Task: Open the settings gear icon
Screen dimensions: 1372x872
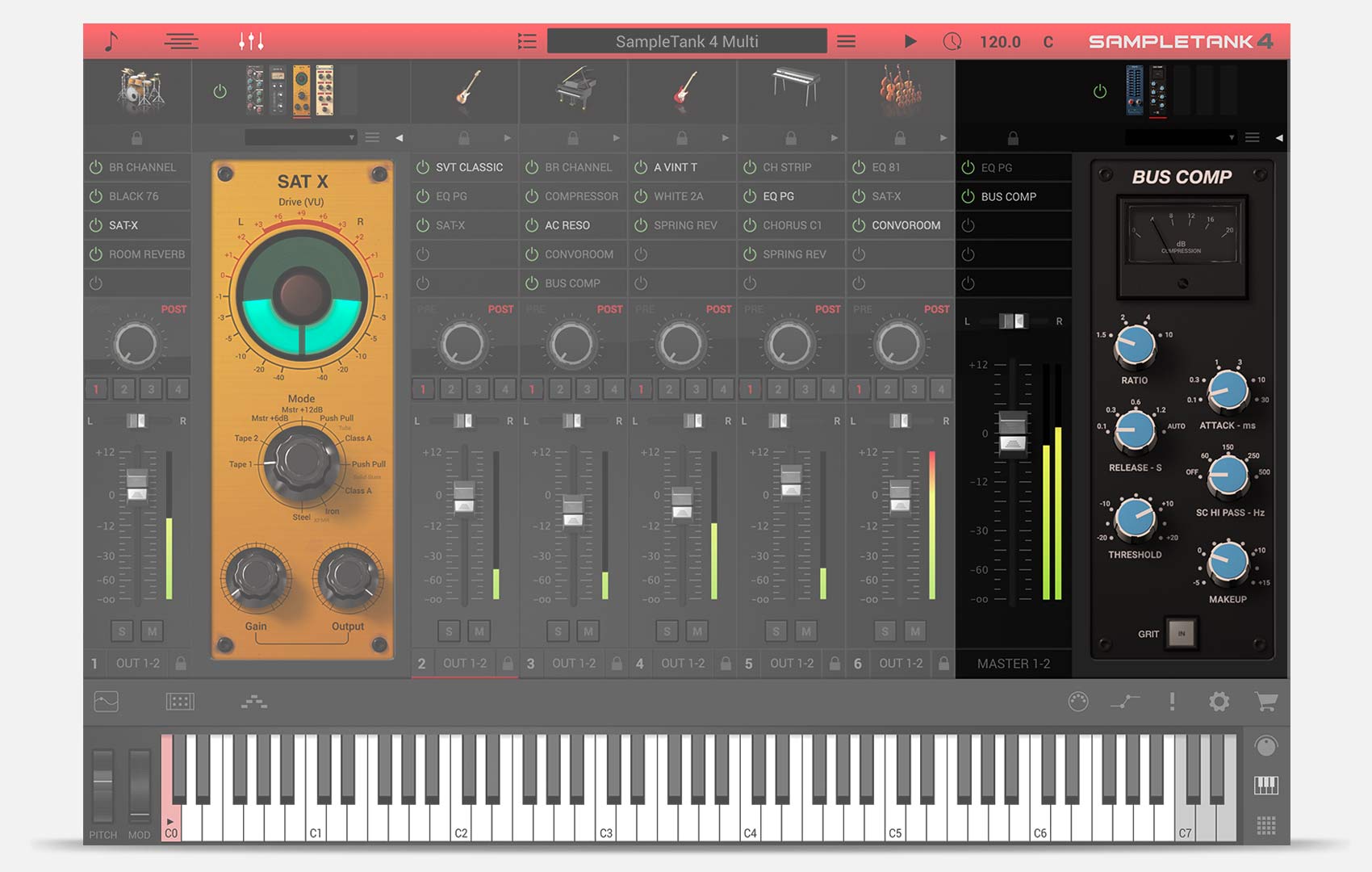Action: coord(1219,702)
